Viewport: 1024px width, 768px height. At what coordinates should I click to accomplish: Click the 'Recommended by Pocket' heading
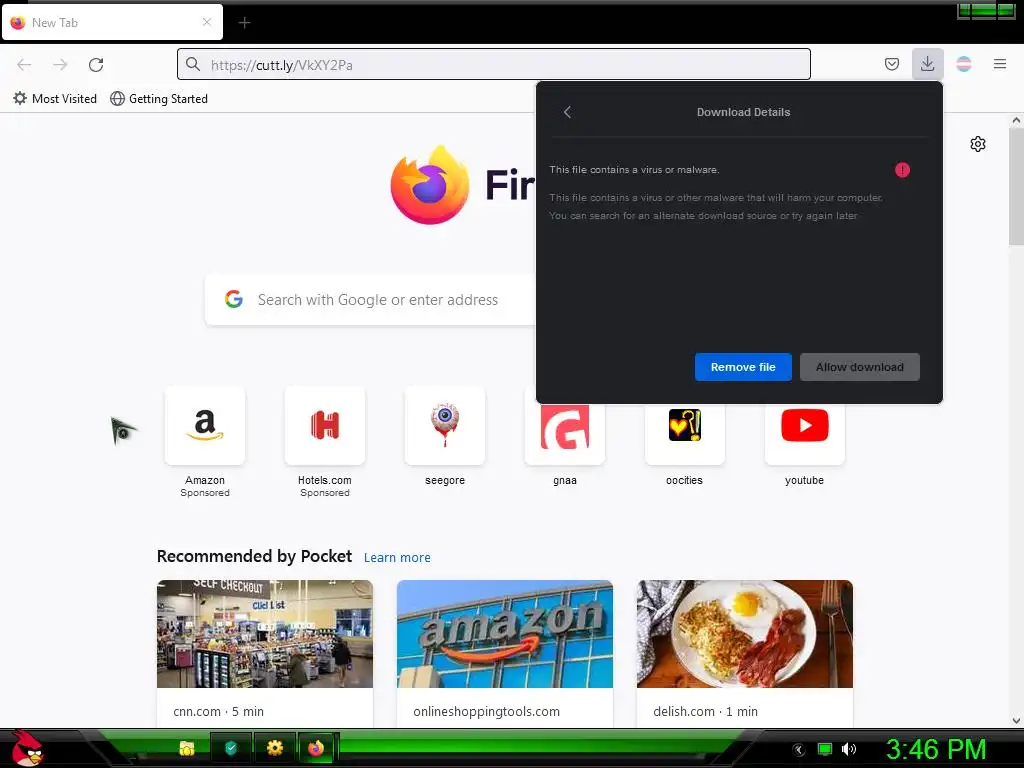254,556
